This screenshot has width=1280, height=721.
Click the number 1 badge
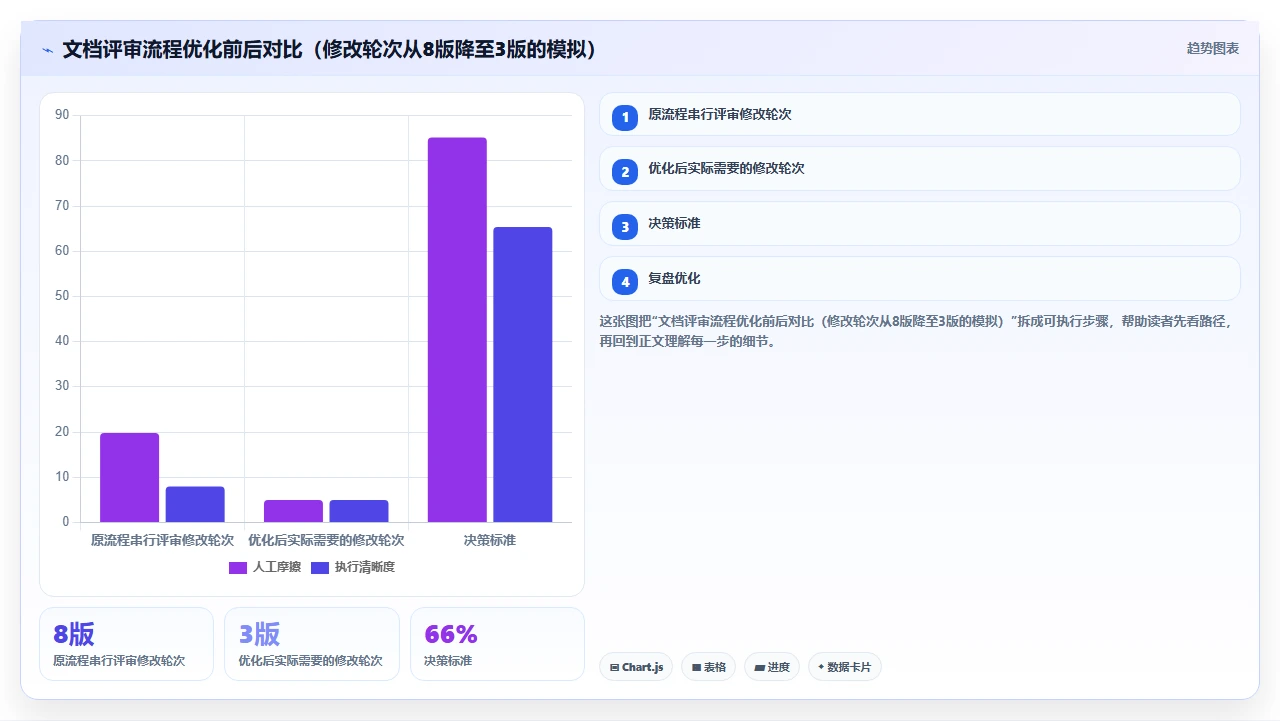pyautogui.click(x=625, y=117)
